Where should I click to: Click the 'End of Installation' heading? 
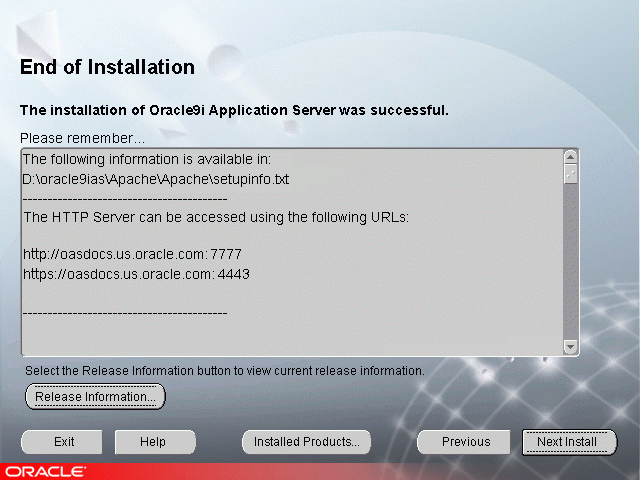point(107,67)
